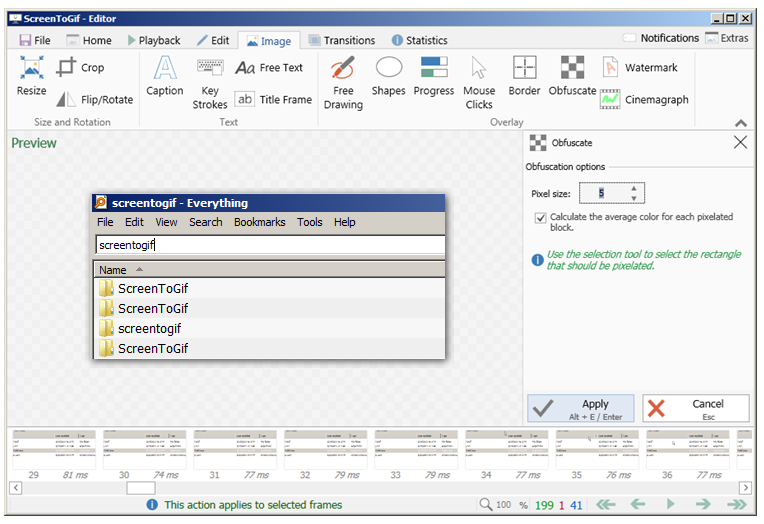Image resolution: width=764 pixels, height=524 pixels.
Task: Open the Extras menu
Action: [727, 38]
